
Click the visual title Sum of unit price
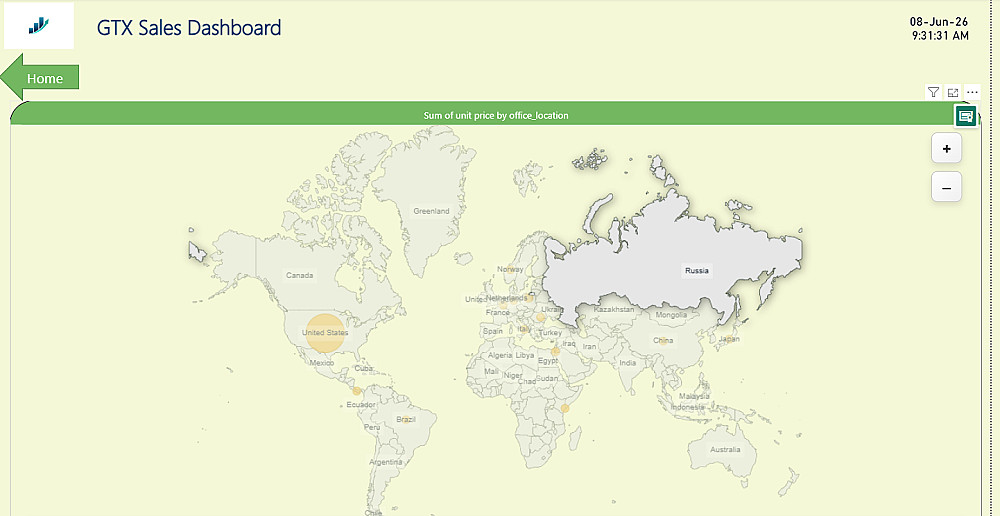click(496, 115)
